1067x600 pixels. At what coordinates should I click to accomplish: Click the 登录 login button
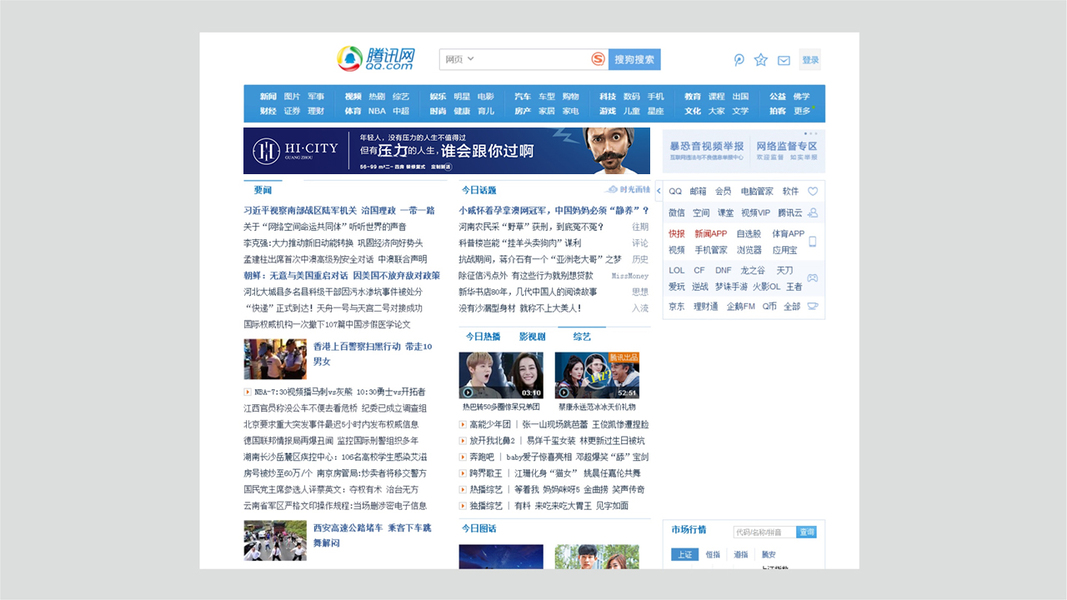[810, 60]
